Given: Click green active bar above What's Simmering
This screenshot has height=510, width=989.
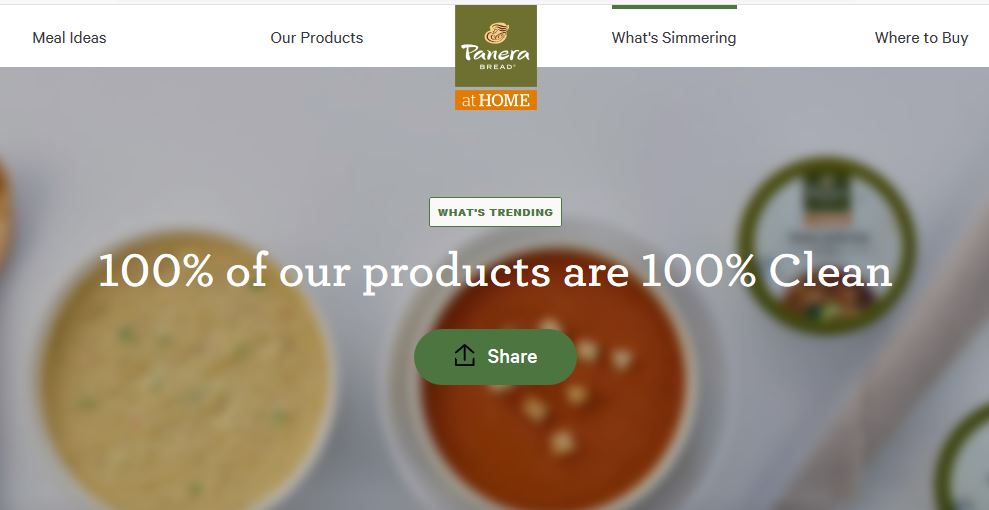Looking at the screenshot, I should 674,7.
